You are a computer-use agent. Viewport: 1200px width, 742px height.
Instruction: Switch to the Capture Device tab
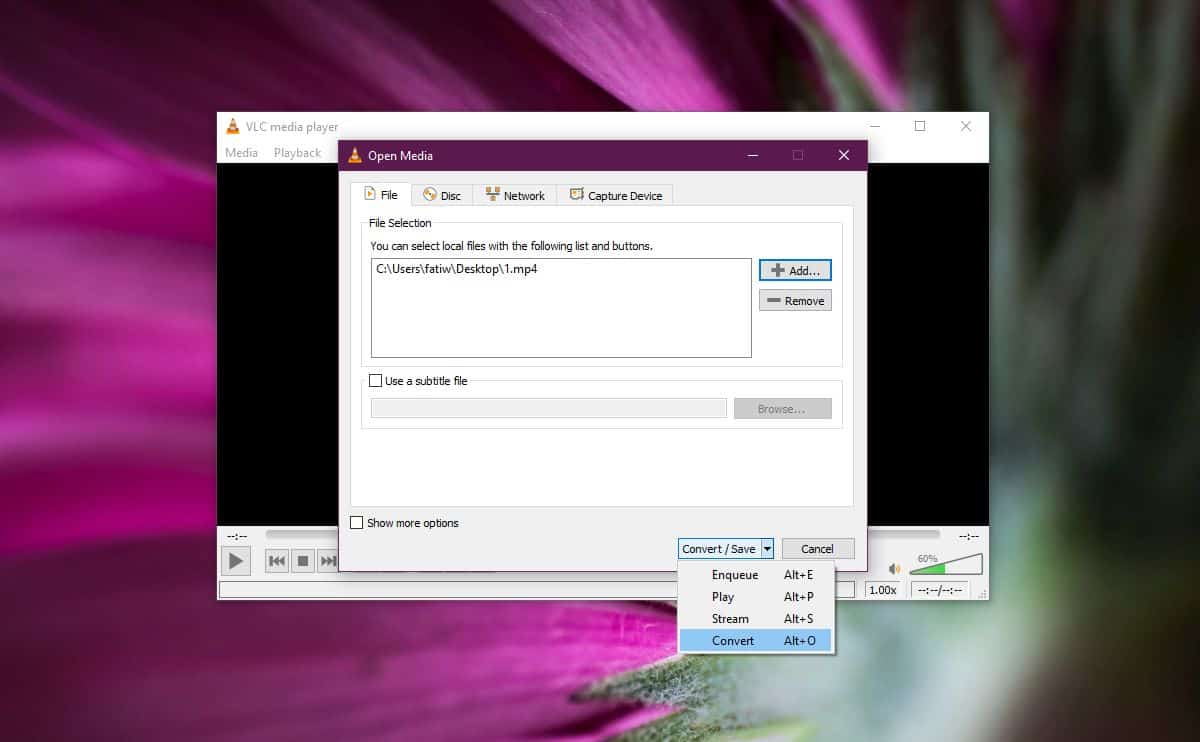tap(615, 195)
